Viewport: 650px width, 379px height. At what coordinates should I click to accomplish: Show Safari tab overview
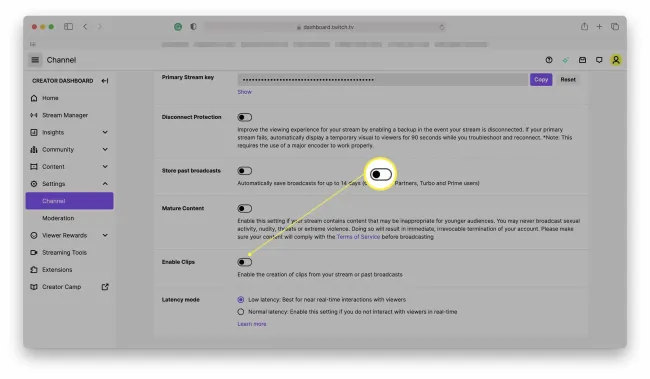615,27
